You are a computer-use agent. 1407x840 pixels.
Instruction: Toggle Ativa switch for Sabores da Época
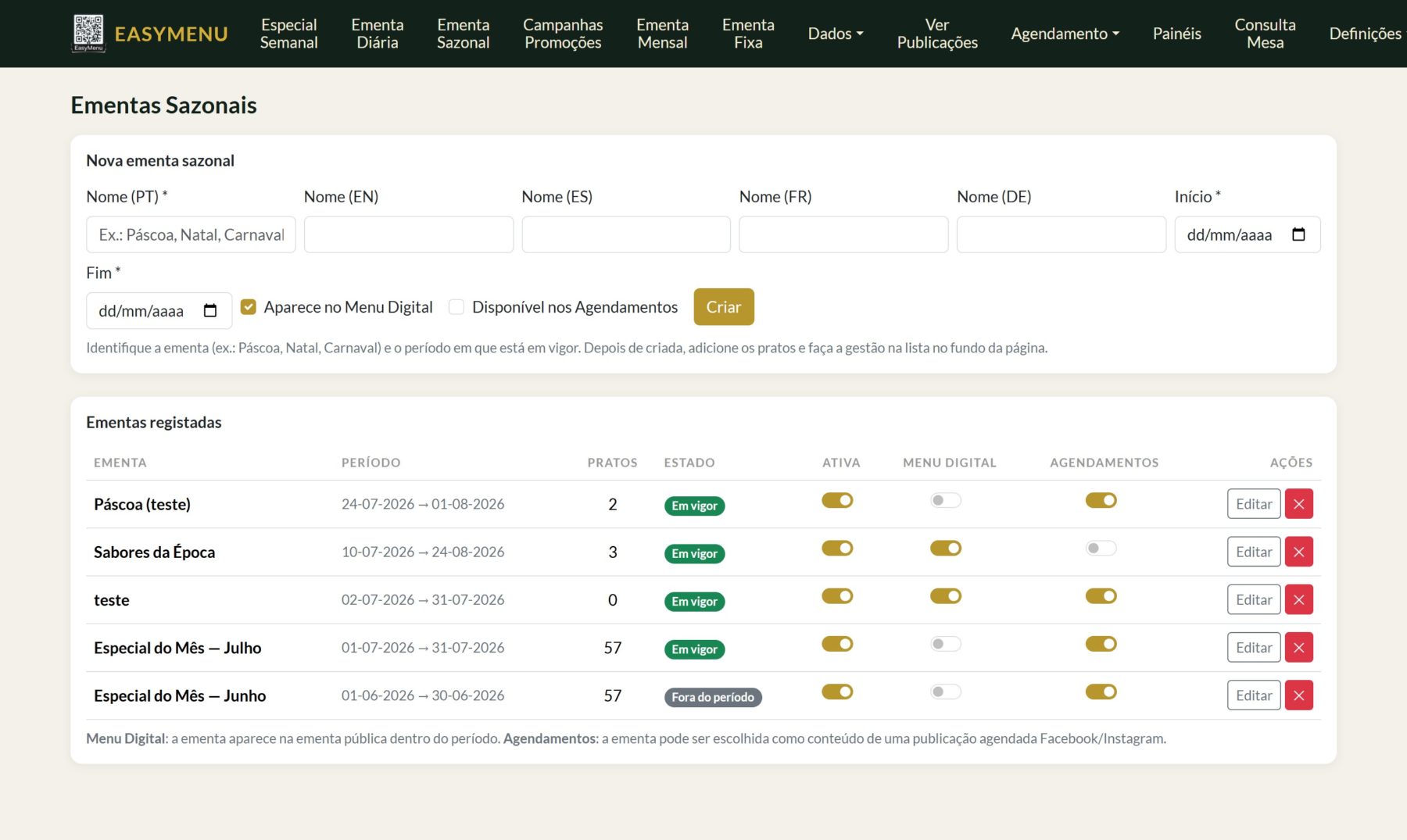tap(837, 548)
